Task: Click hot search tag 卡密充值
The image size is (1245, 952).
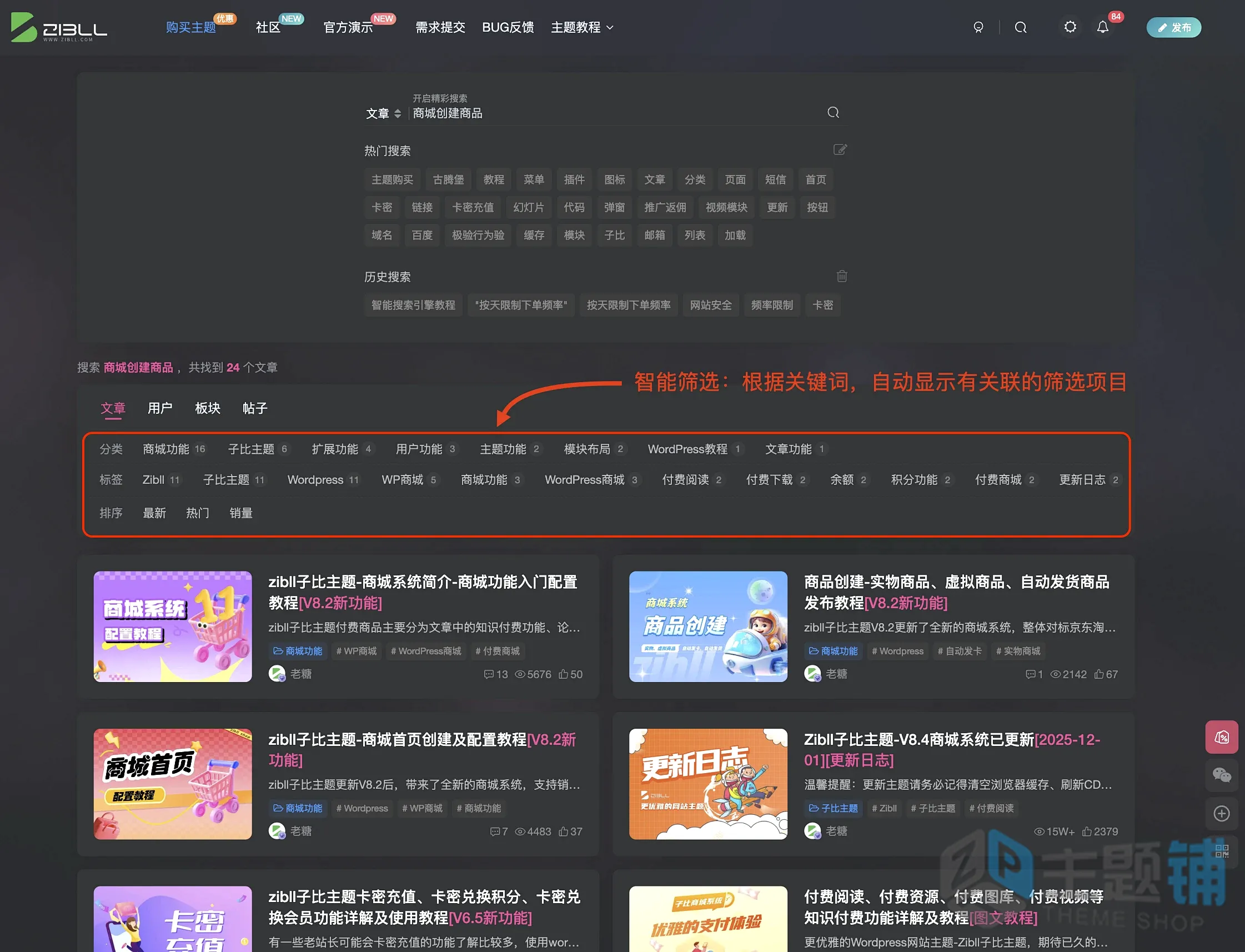Action: 473,207
